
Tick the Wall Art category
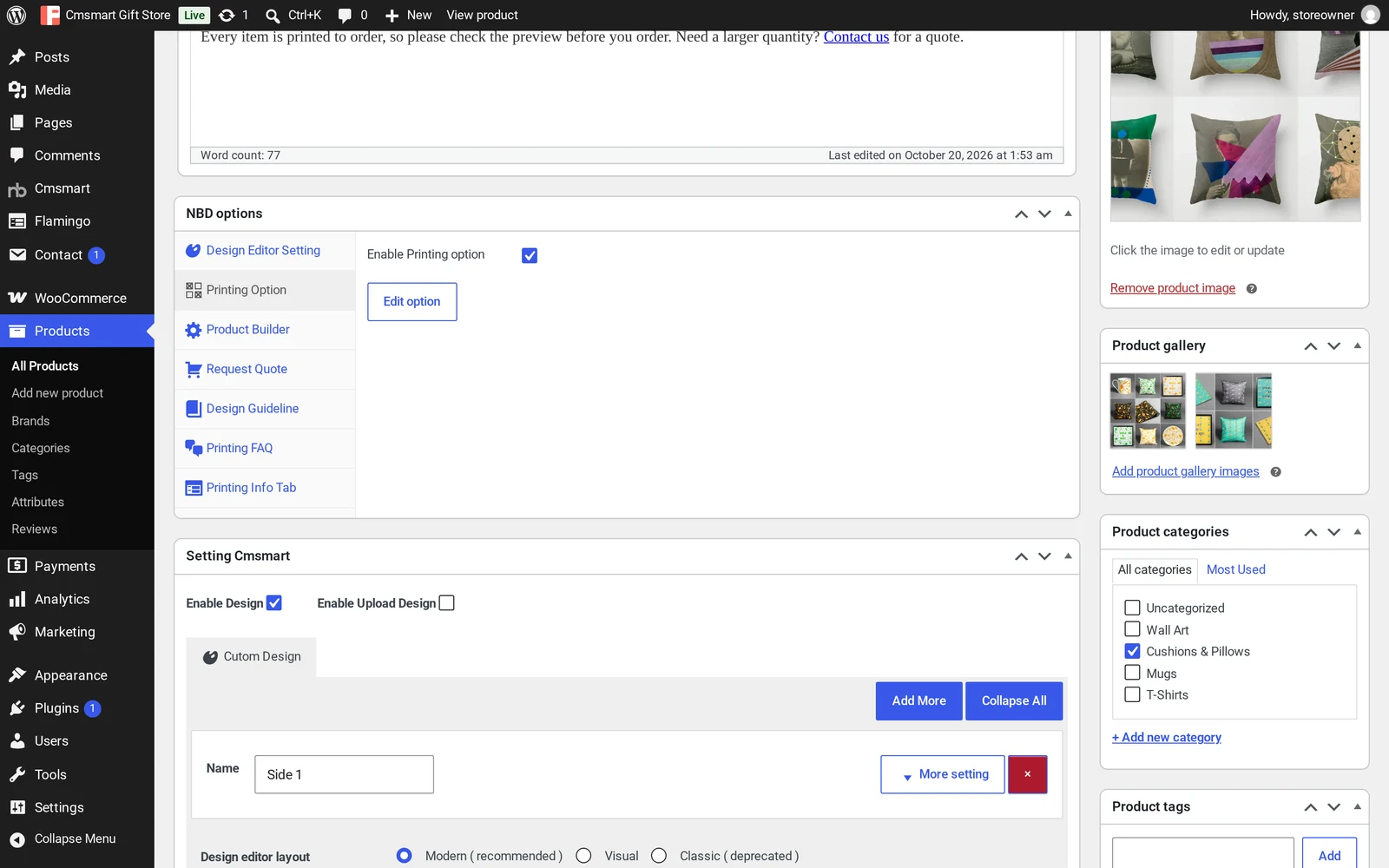point(1132,629)
